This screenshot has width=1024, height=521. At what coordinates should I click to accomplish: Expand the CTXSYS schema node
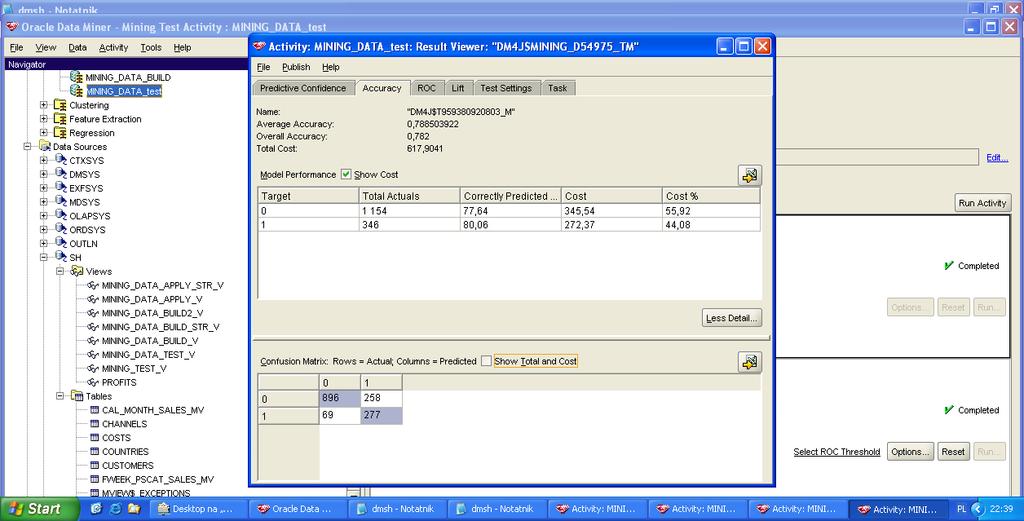pyautogui.click(x=43, y=160)
